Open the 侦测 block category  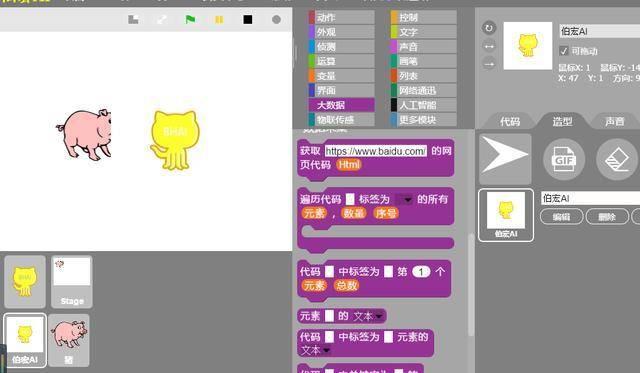[342, 47]
